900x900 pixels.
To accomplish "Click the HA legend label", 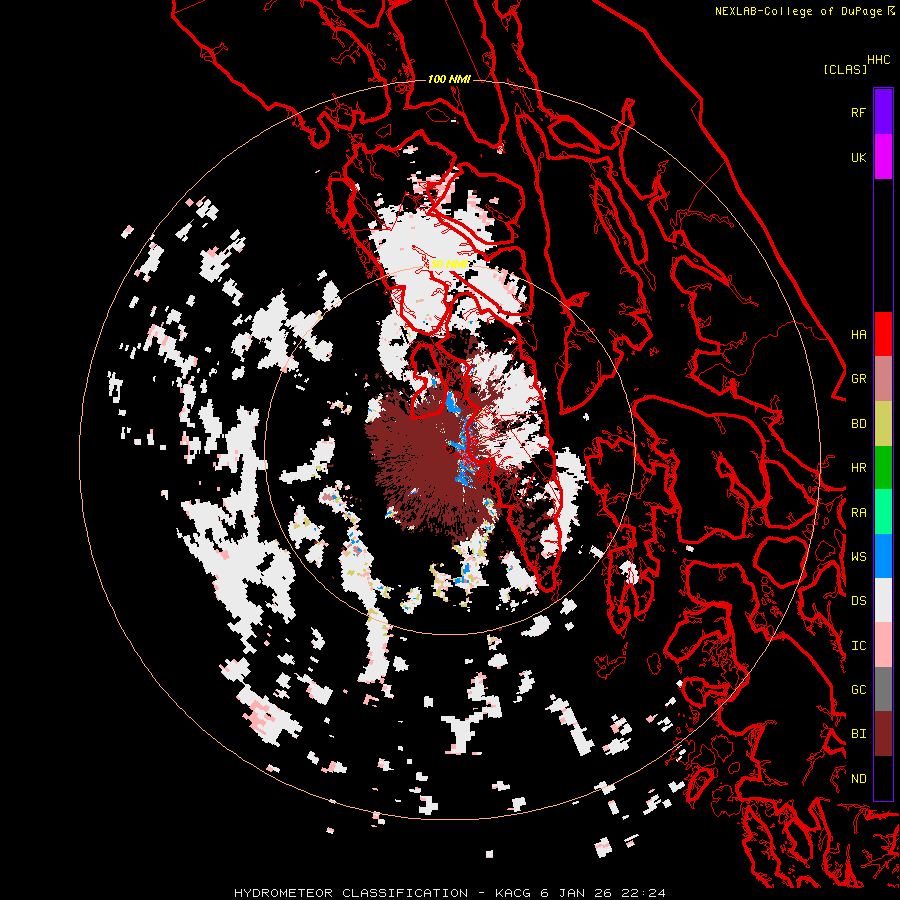I will coord(858,334).
